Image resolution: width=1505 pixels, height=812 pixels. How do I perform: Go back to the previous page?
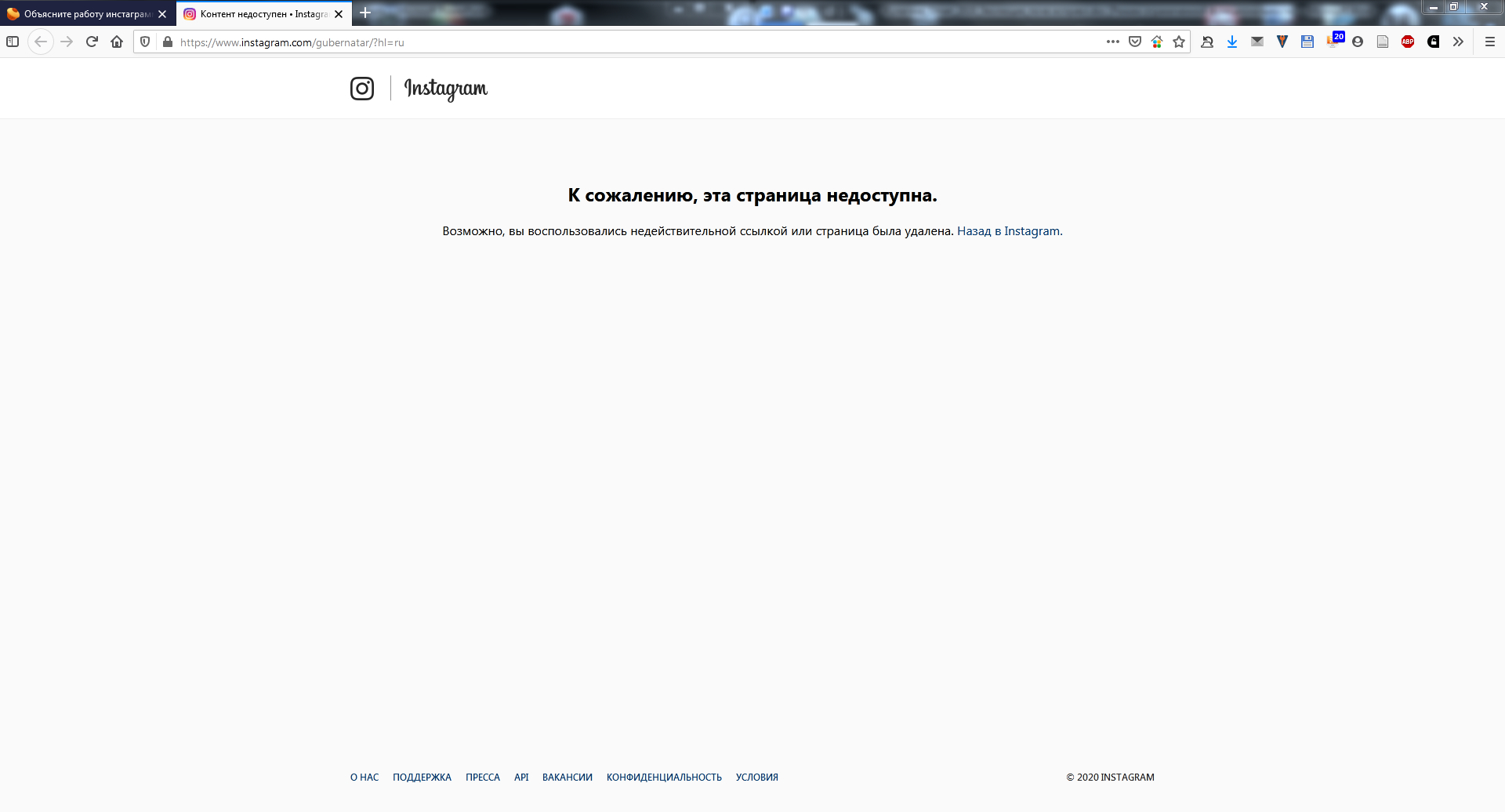pos(41,42)
